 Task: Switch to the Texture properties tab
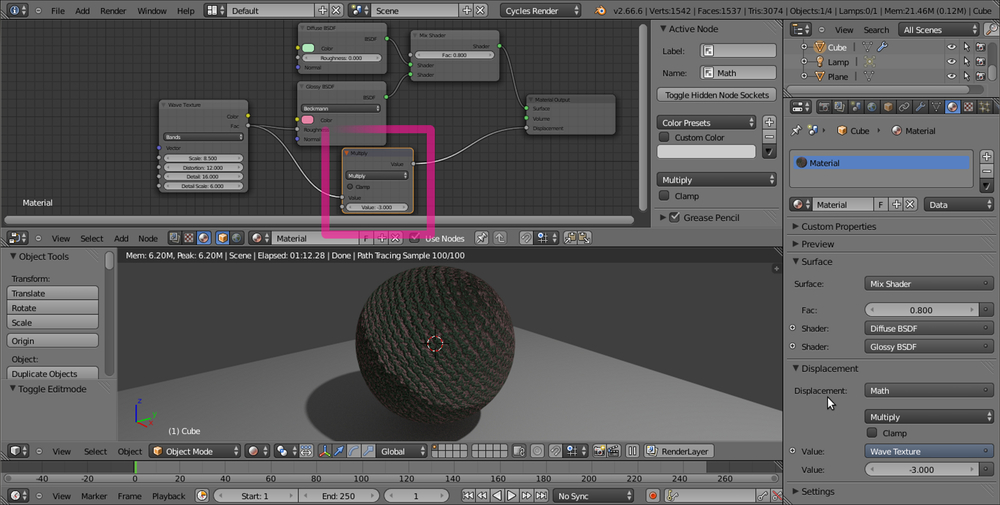967,107
